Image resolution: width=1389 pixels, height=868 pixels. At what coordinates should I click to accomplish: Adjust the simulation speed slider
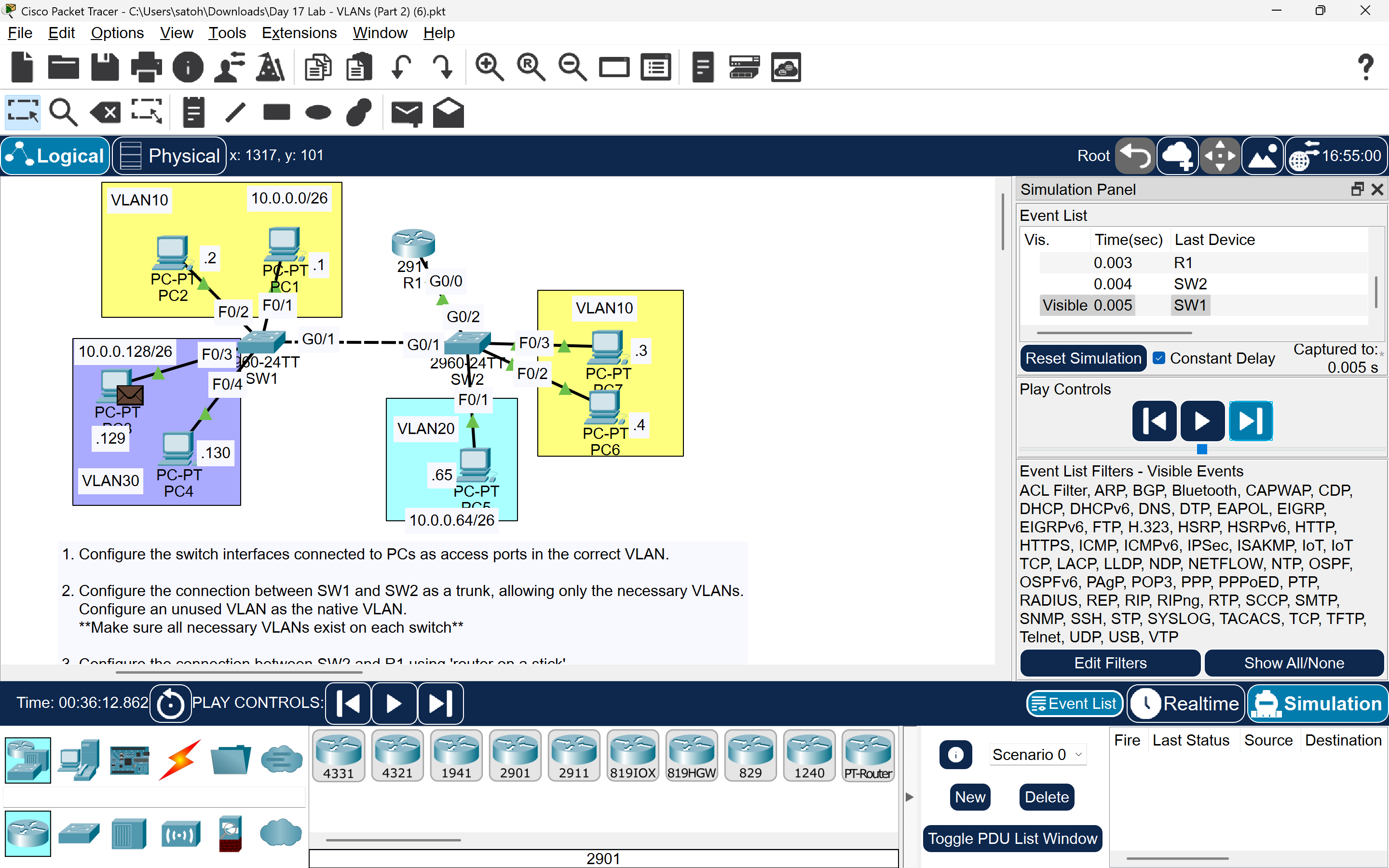1203,449
